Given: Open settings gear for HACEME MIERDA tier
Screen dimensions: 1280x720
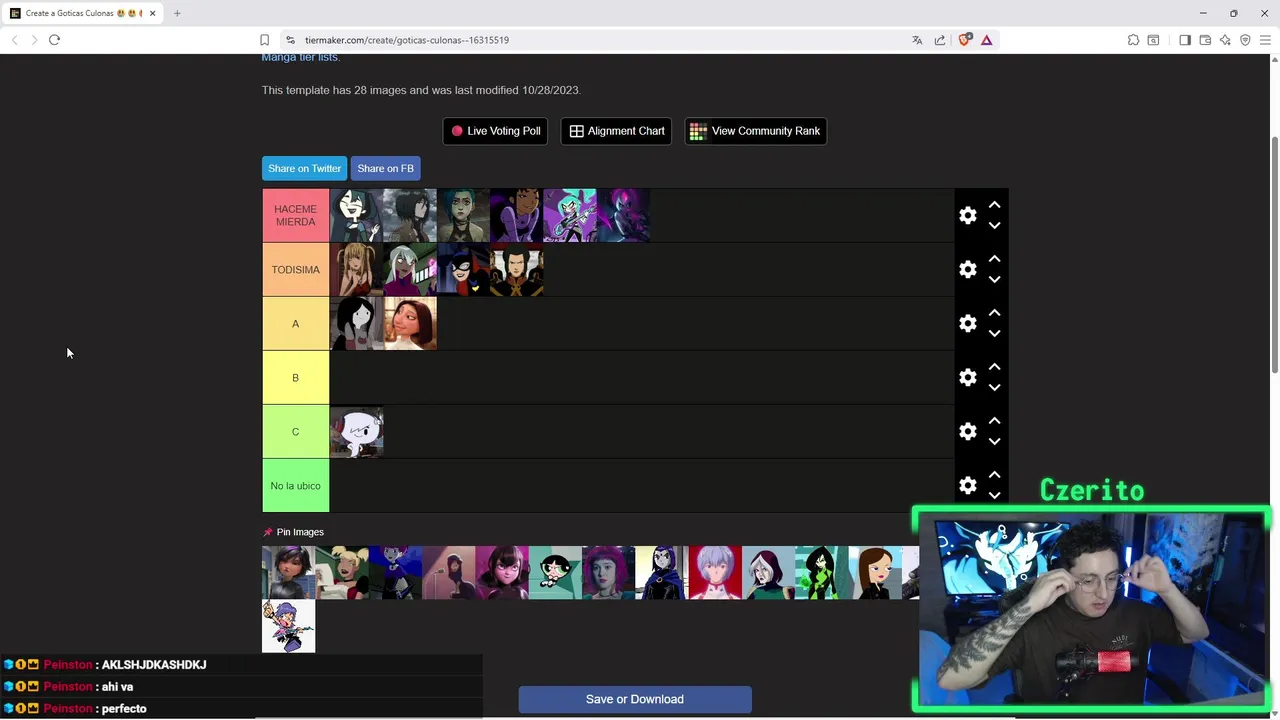Looking at the screenshot, I should 967,215.
